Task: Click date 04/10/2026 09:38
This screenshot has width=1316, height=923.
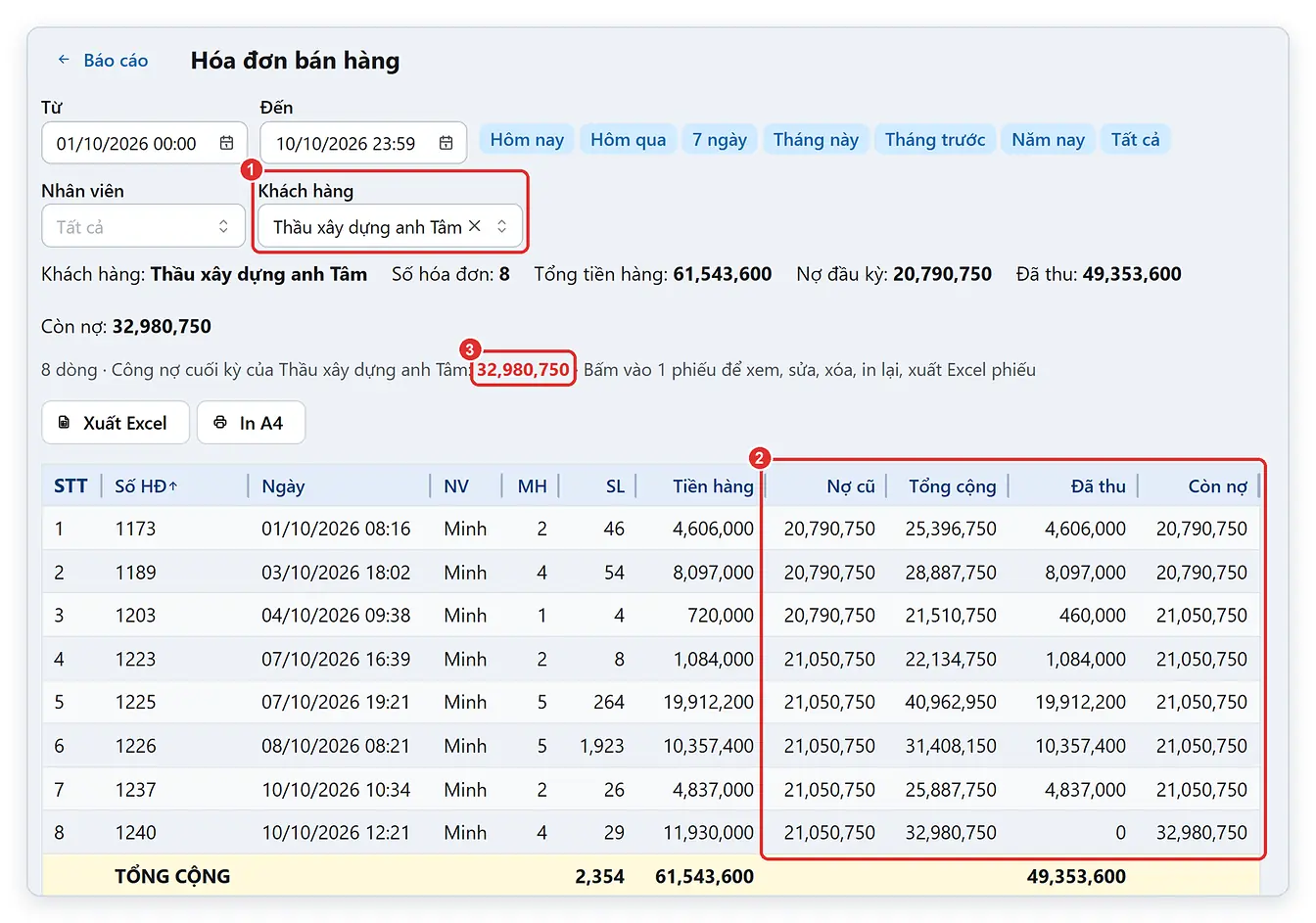Action: tap(336, 615)
